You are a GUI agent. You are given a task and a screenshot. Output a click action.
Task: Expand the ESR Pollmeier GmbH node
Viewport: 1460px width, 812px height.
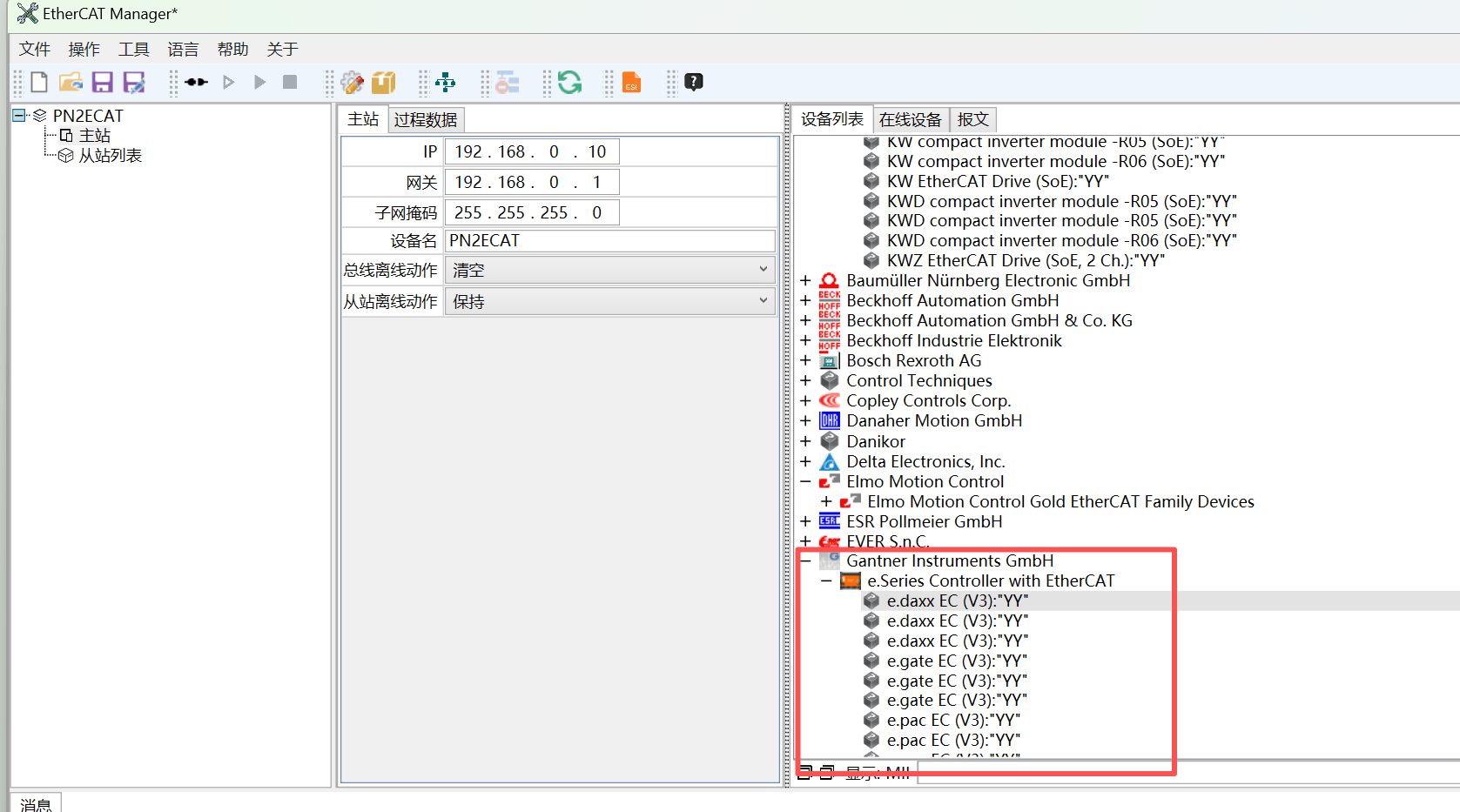[805, 521]
